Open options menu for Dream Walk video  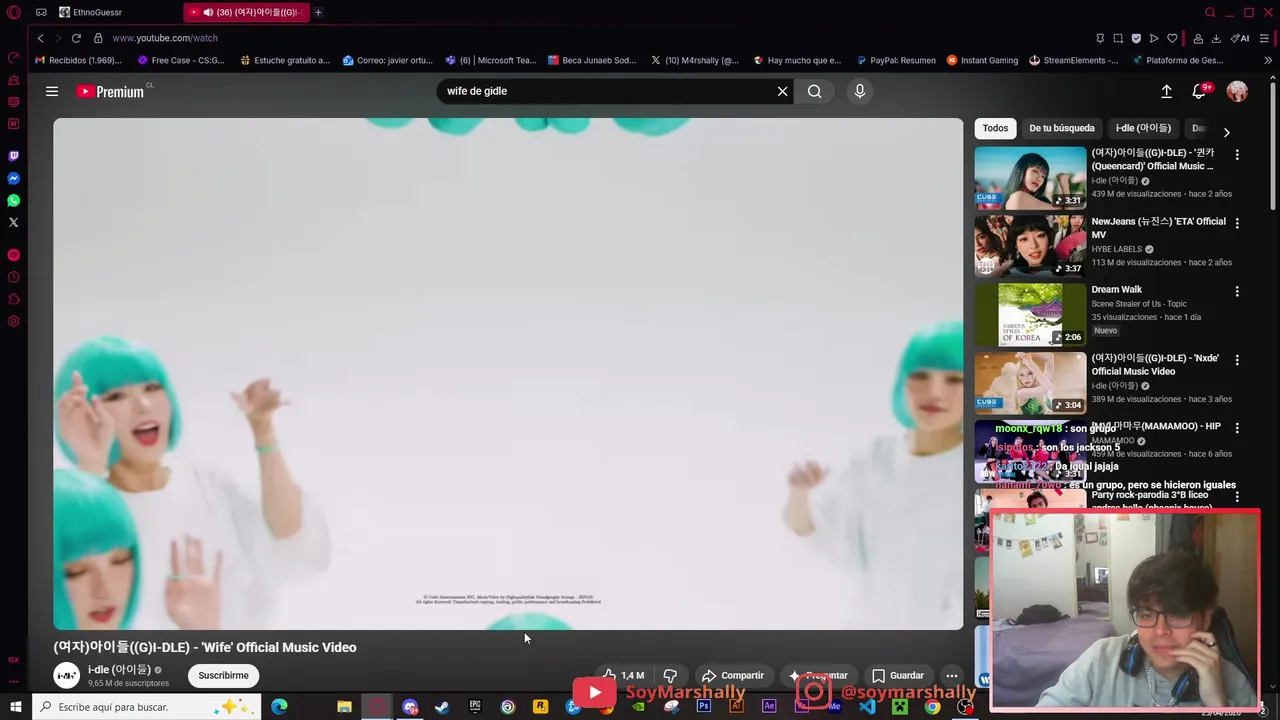coord(1237,291)
